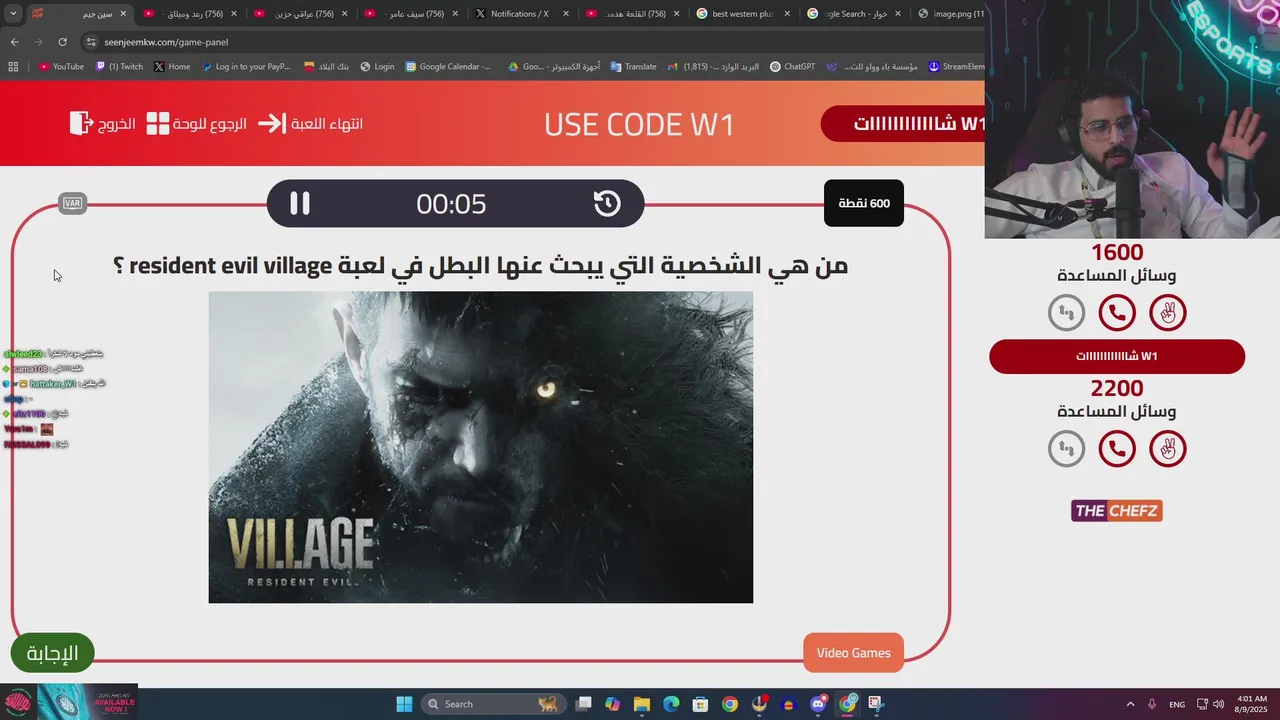The width and height of the screenshot is (1280, 720).
Task: Click THE CHEFZ sponsor logo
Action: (1116, 511)
